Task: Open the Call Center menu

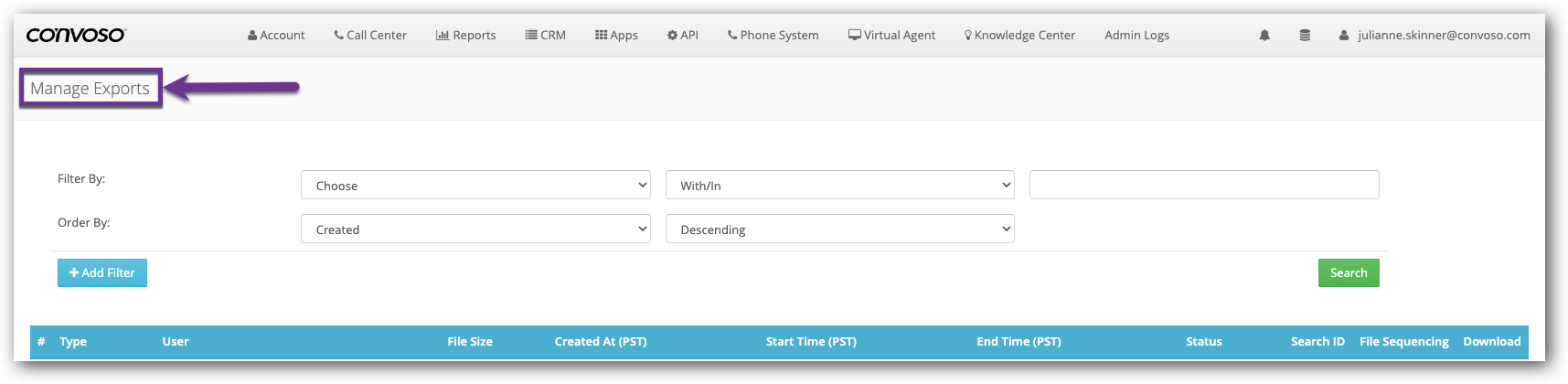Action: (x=370, y=36)
